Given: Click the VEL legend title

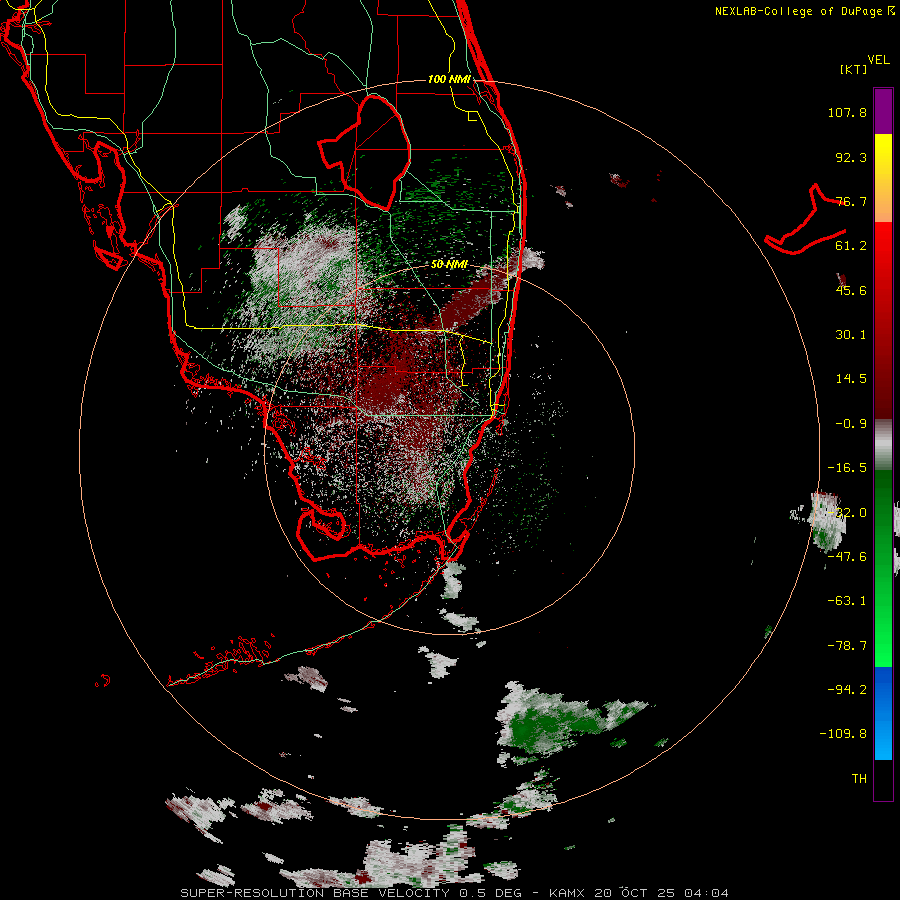Looking at the screenshot, I should [878, 60].
